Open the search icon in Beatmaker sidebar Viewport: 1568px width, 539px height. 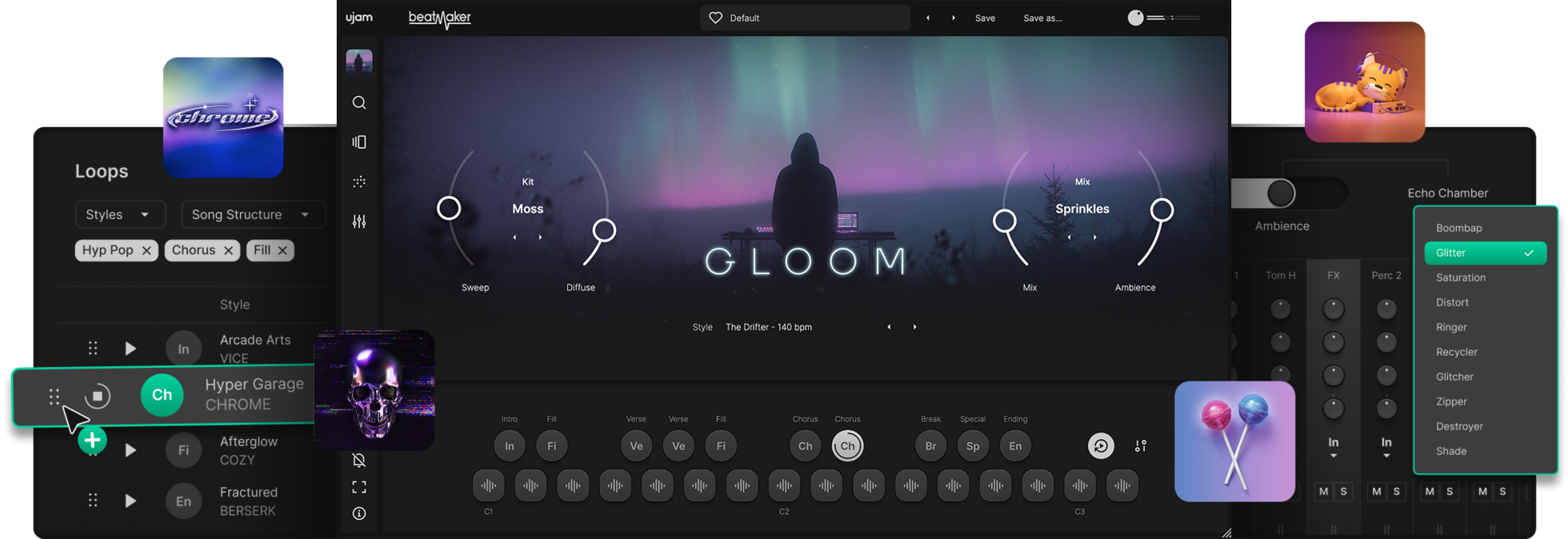pos(359,102)
